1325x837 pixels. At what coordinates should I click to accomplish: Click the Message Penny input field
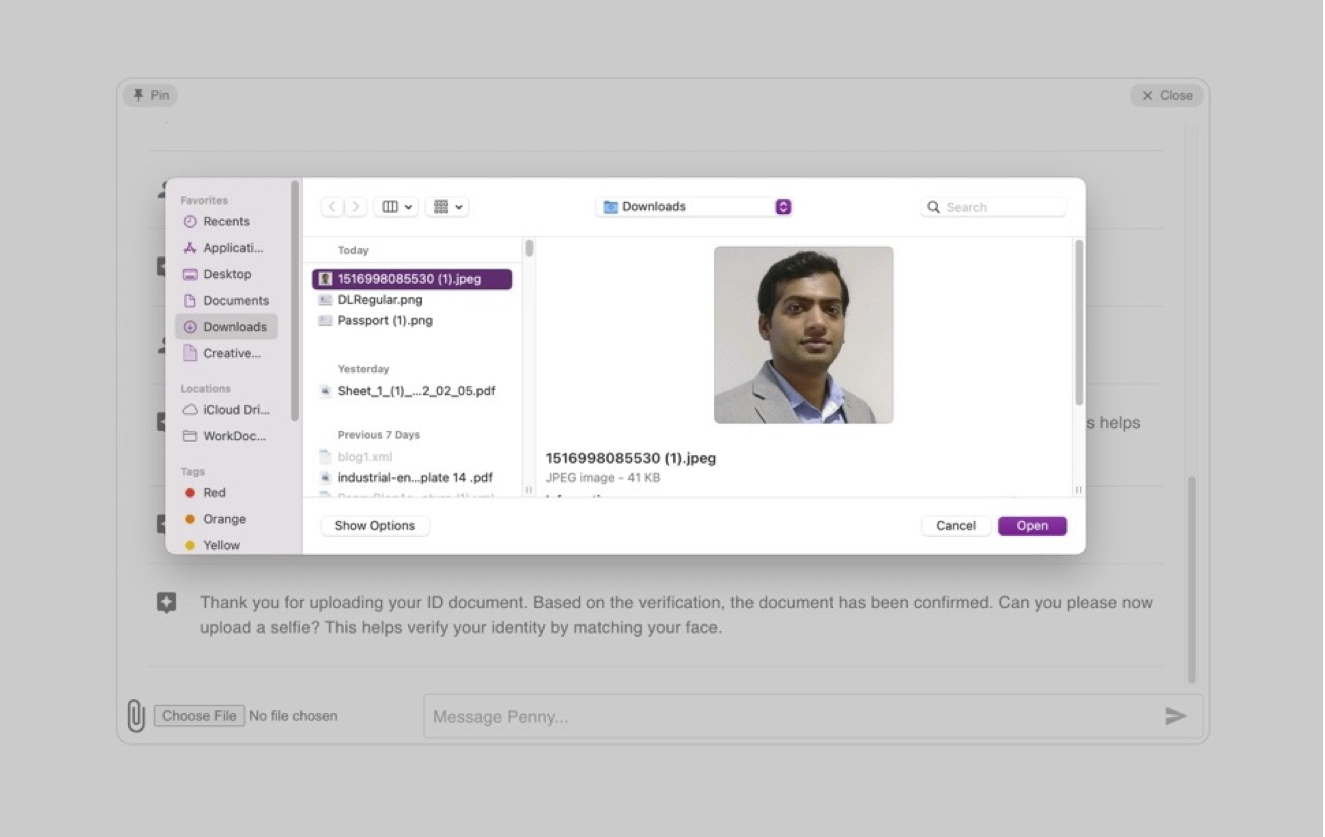click(813, 716)
